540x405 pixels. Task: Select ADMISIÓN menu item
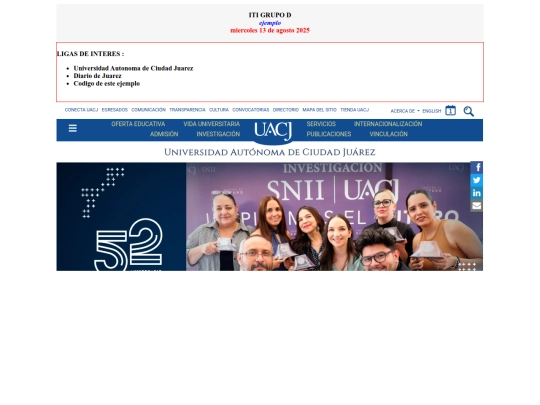pos(164,134)
